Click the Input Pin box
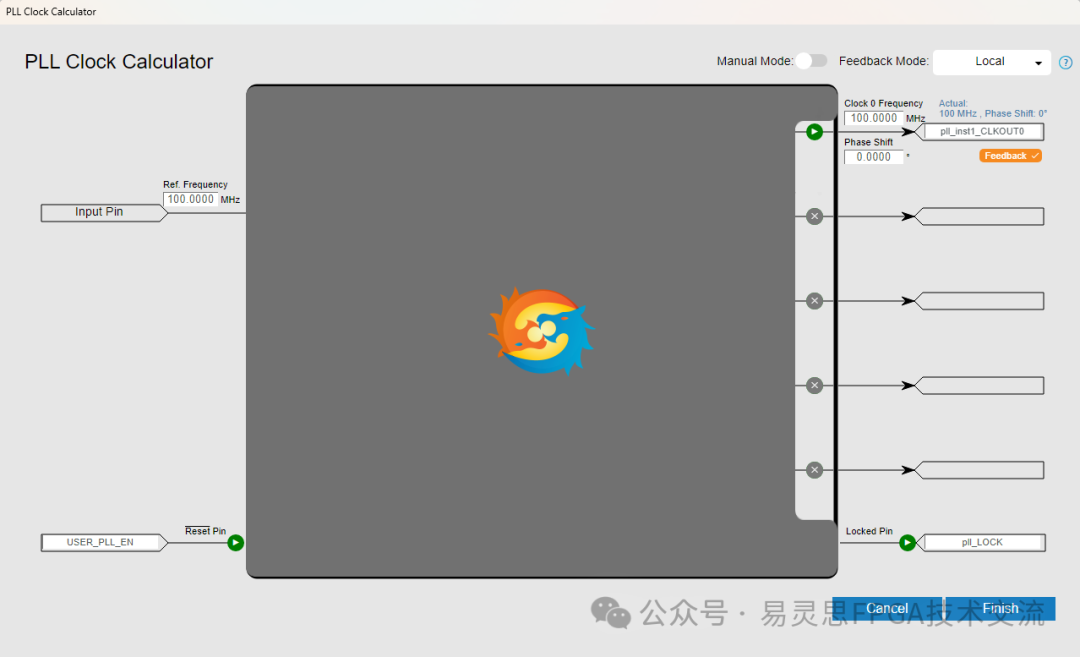 click(x=99, y=212)
